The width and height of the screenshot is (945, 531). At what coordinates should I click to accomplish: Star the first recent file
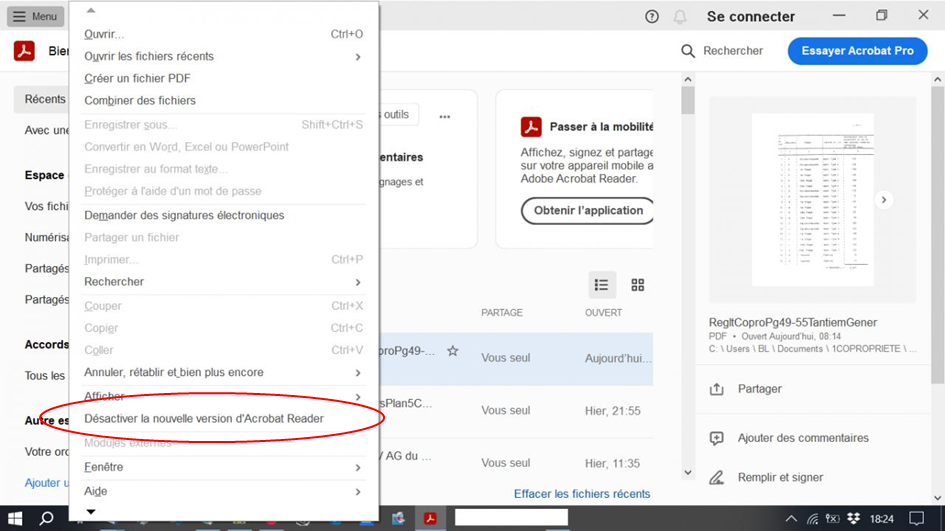[453, 351]
